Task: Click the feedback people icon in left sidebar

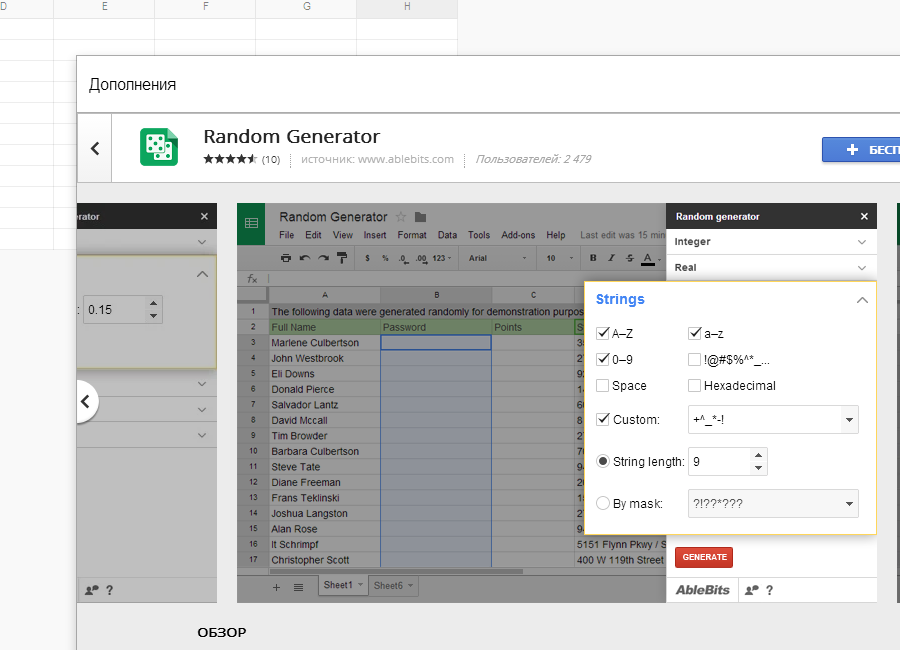Action: click(x=92, y=590)
